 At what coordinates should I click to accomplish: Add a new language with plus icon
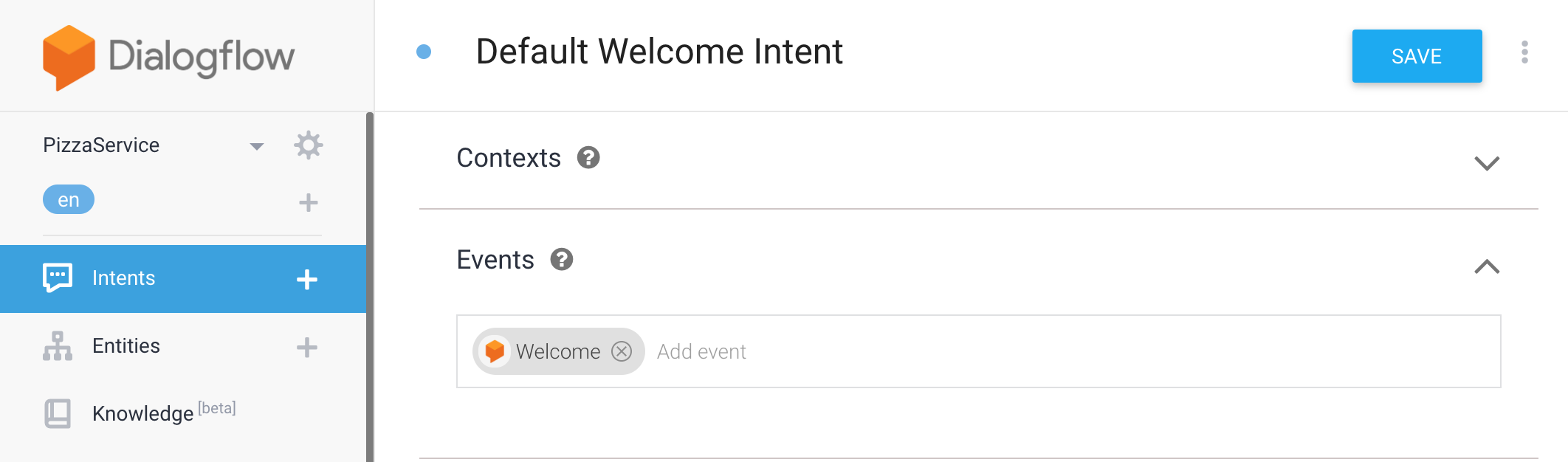pyautogui.click(x=309, y=202)
